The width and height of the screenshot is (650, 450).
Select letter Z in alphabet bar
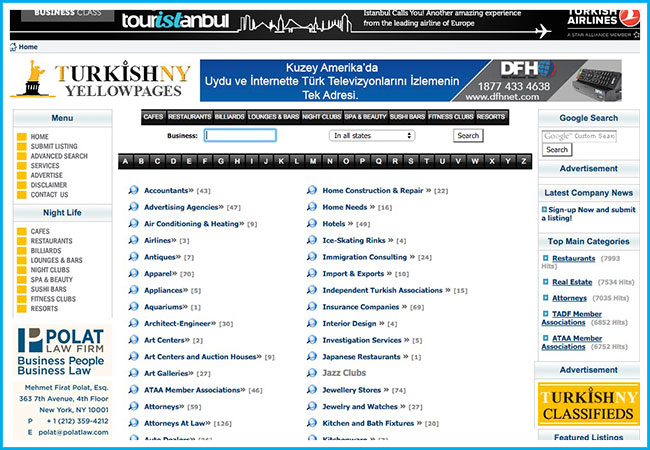[524, 161]
